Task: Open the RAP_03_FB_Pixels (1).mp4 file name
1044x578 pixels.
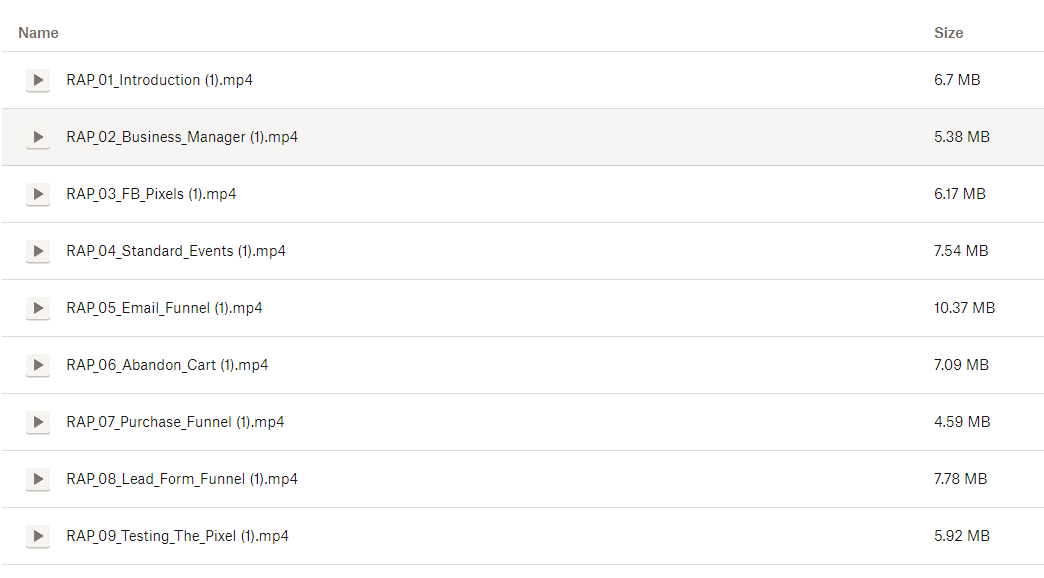Action: pyautogui.click(x=151, y=194)
